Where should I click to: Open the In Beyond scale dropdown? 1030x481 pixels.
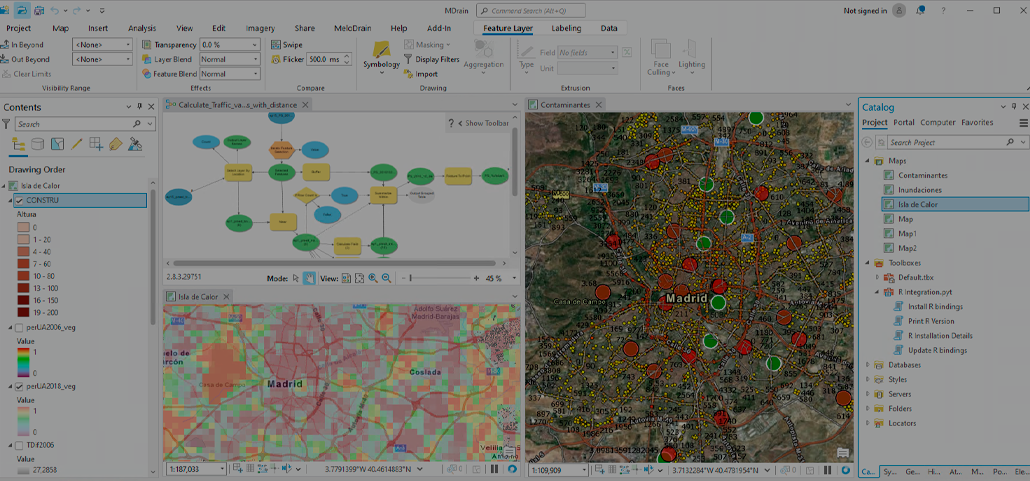(127, 45)
